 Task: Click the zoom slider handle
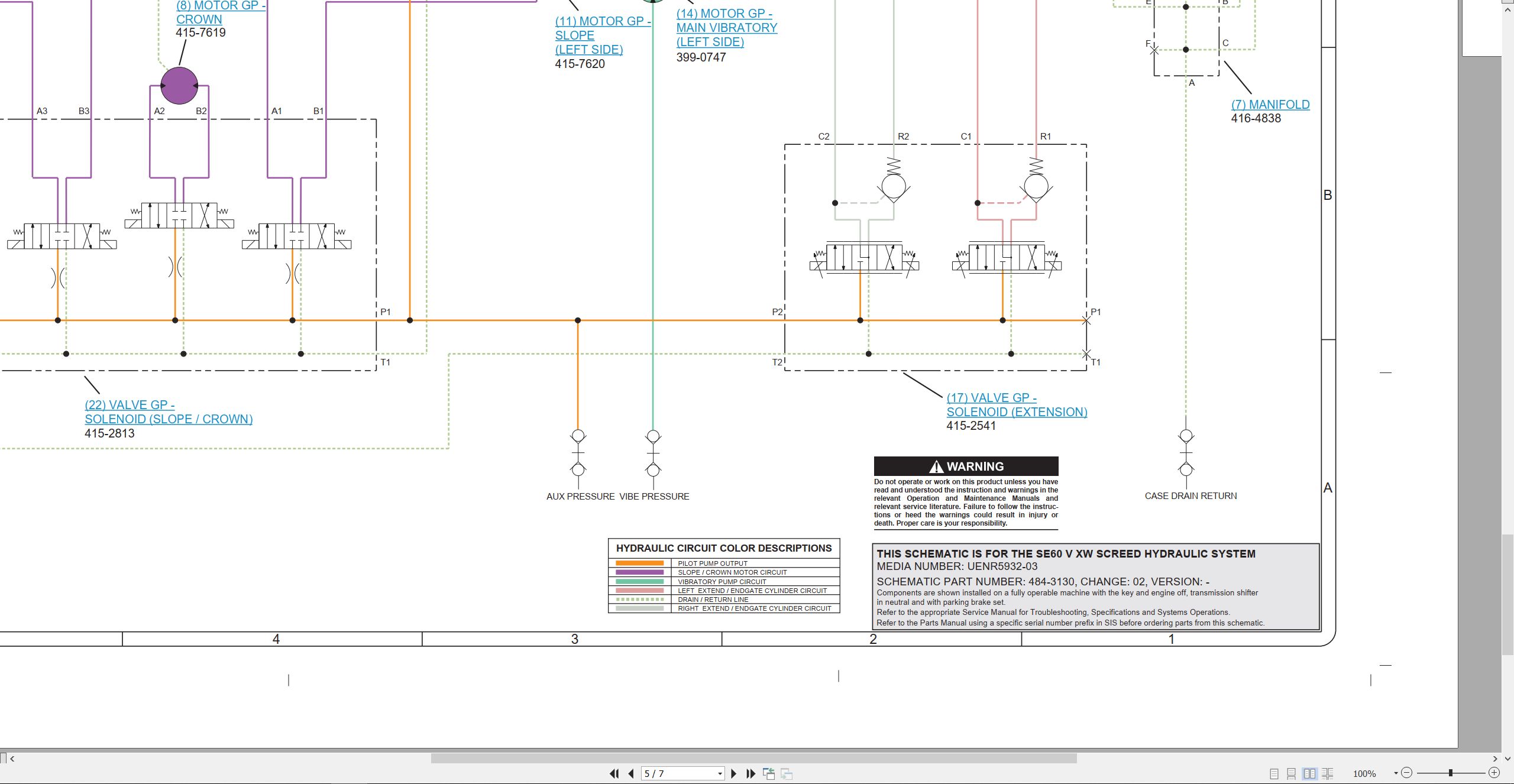pos(1451,773)
